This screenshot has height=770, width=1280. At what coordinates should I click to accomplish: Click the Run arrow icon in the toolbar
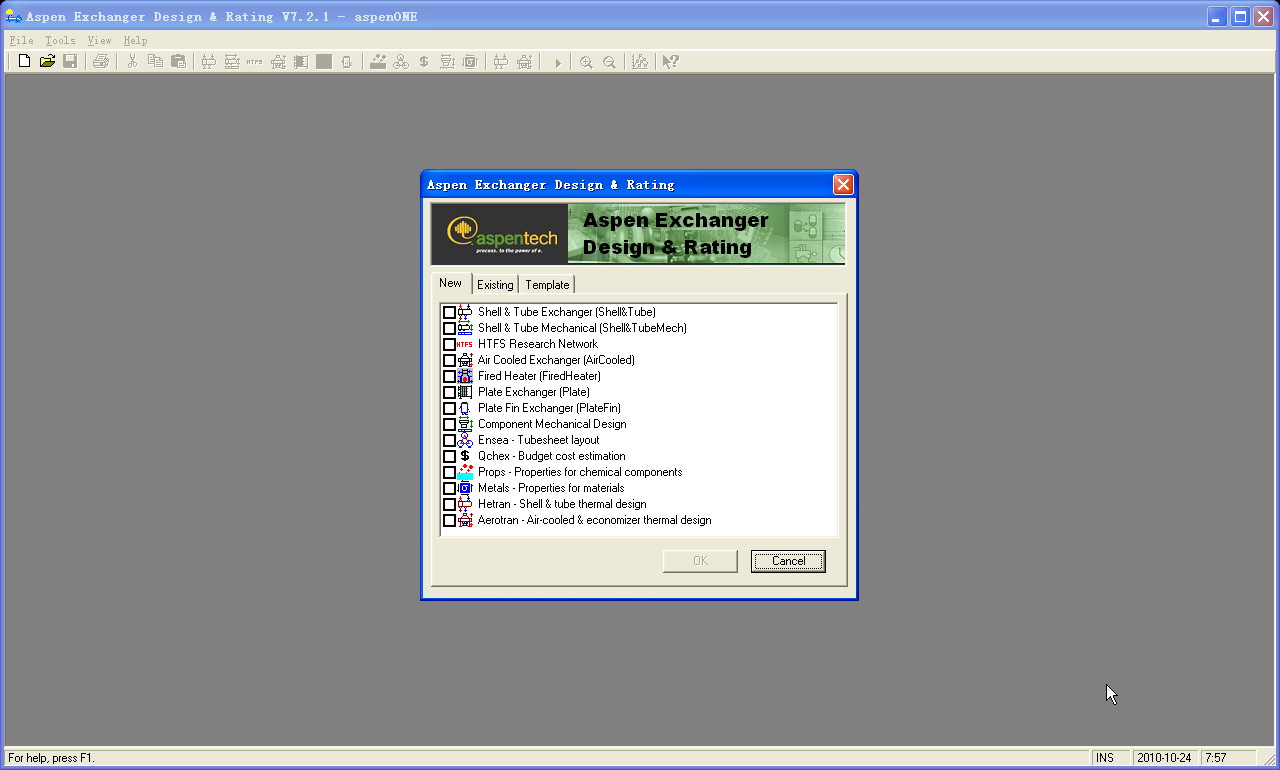point(557,62)
